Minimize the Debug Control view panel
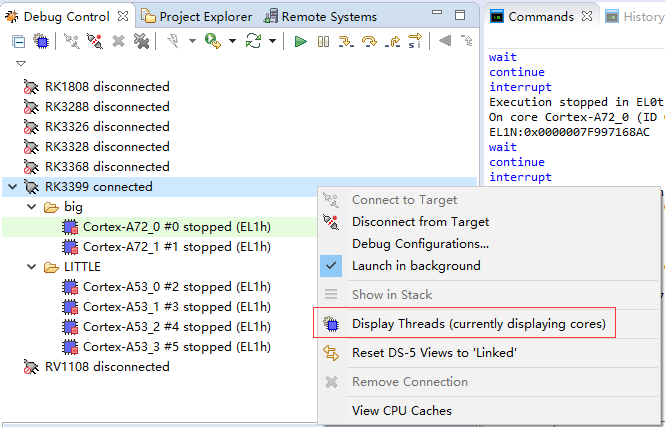This screenshot has width=665, height=427. pyautogui.click(x=437, y=13)
